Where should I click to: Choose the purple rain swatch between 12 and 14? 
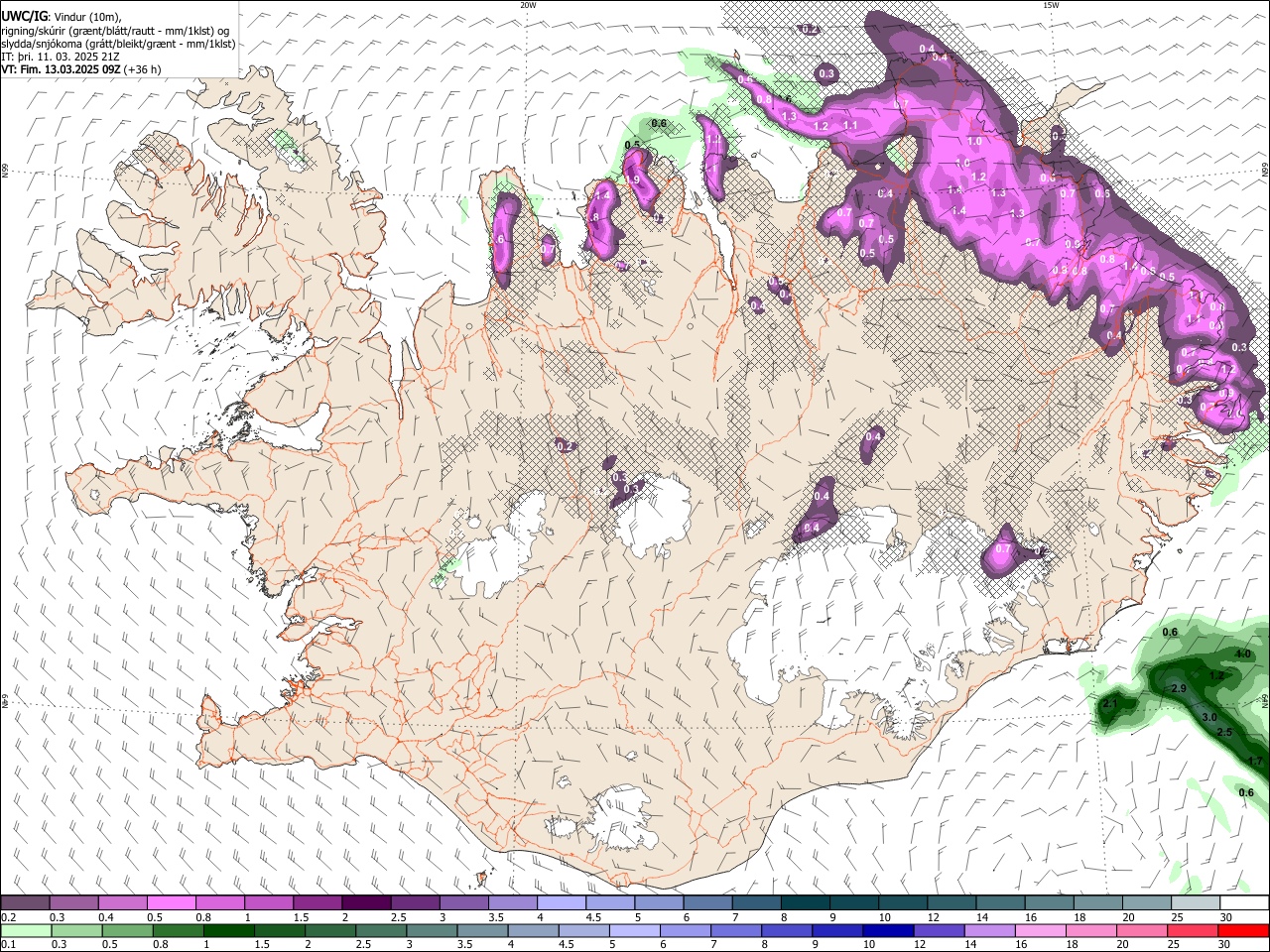(x=938, y=930)
